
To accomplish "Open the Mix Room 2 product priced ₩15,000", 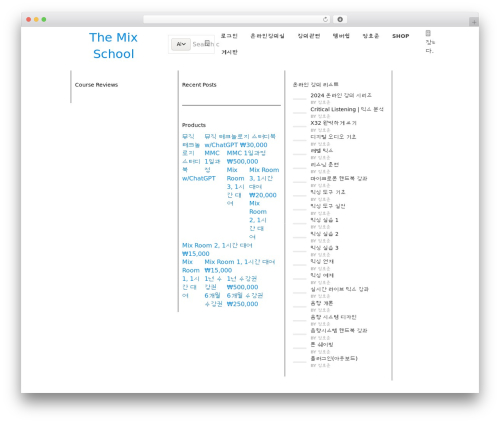I will (217, 249).
